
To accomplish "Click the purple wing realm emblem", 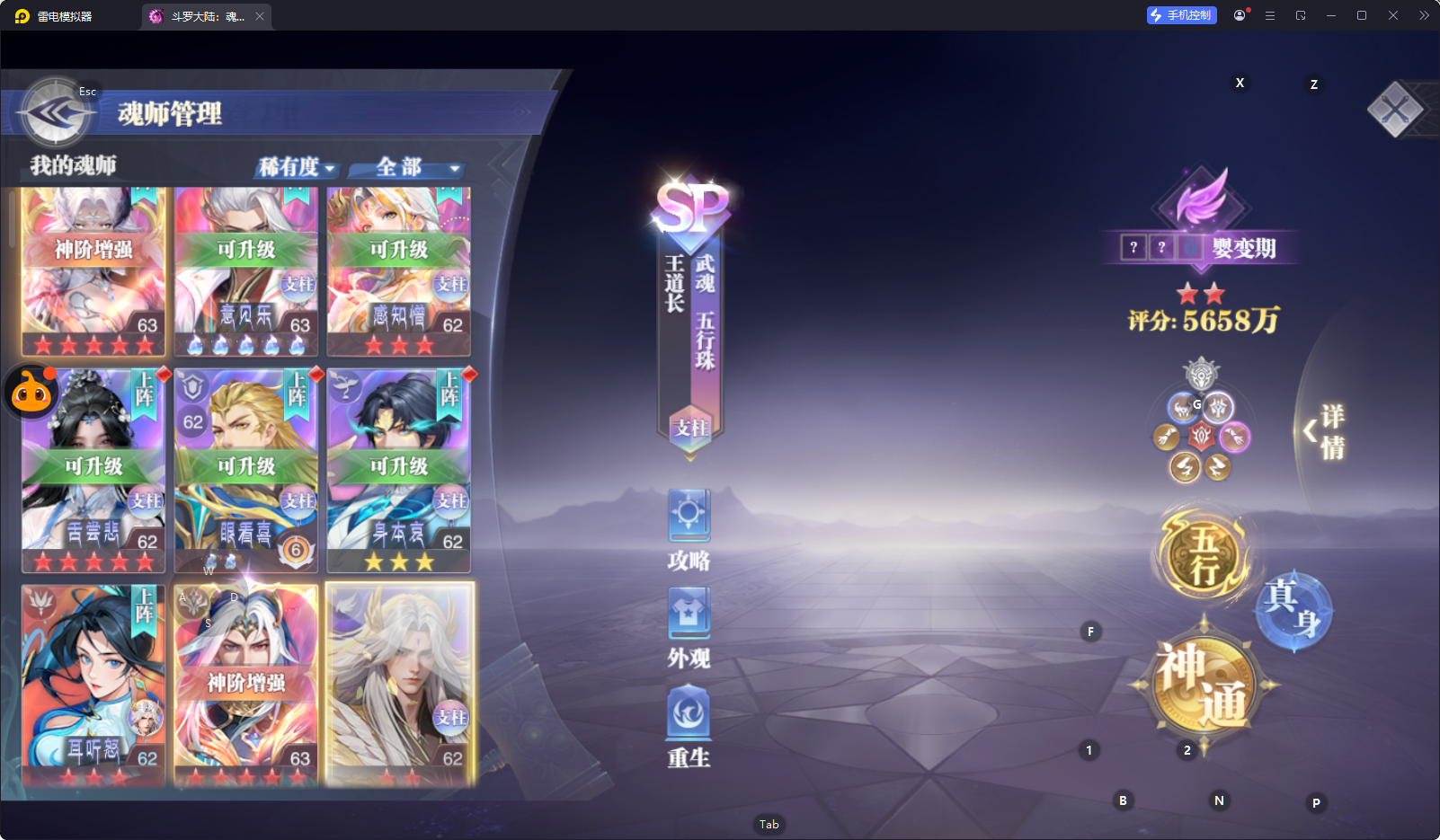I will 1203,199.
